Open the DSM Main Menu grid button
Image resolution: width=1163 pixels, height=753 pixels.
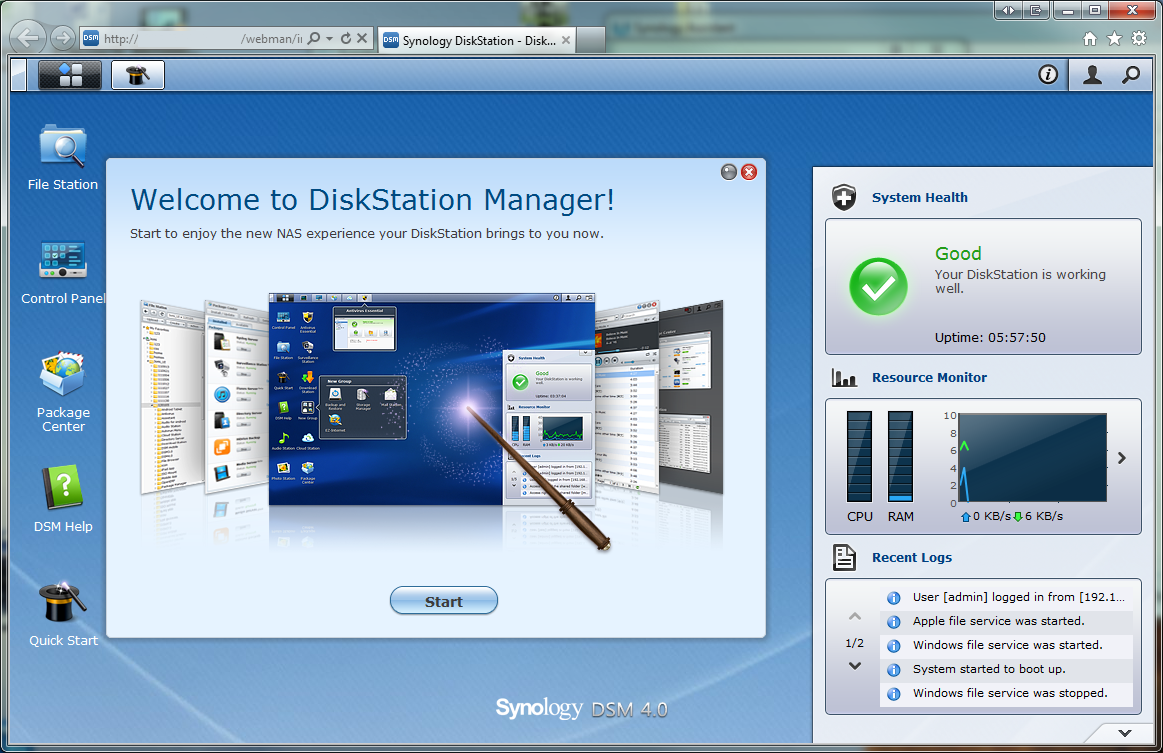click(70, 75)
